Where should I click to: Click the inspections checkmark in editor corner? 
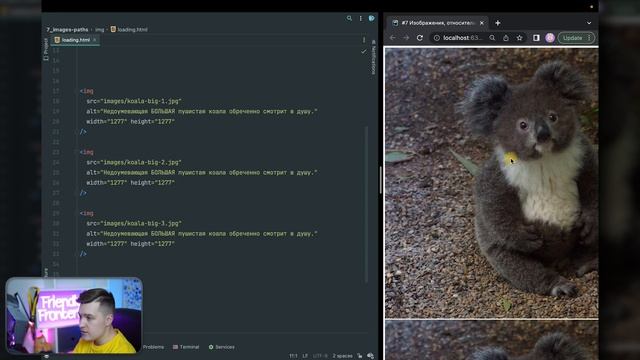pos(363,52)
